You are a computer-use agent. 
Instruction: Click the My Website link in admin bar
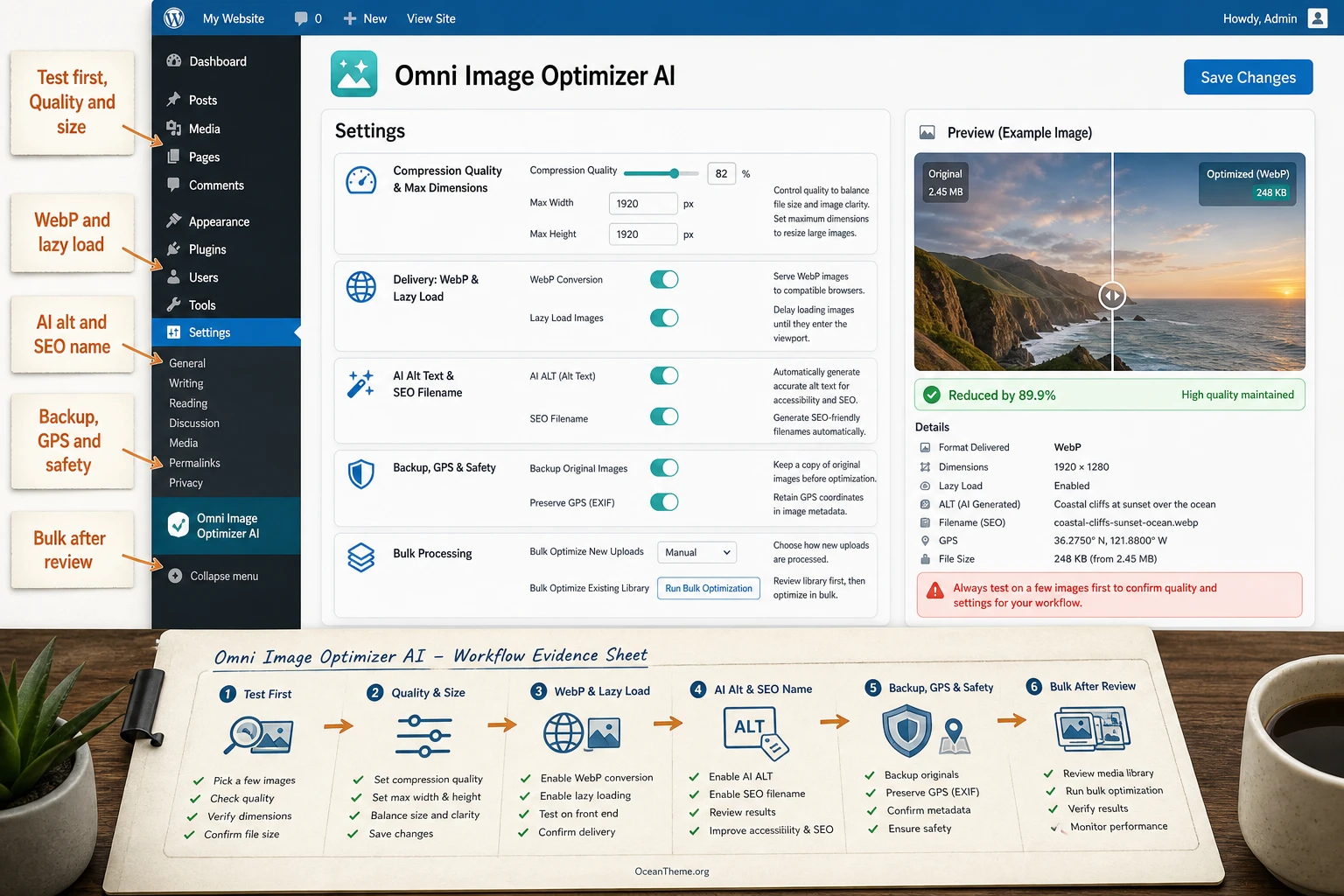pos(233,18)
